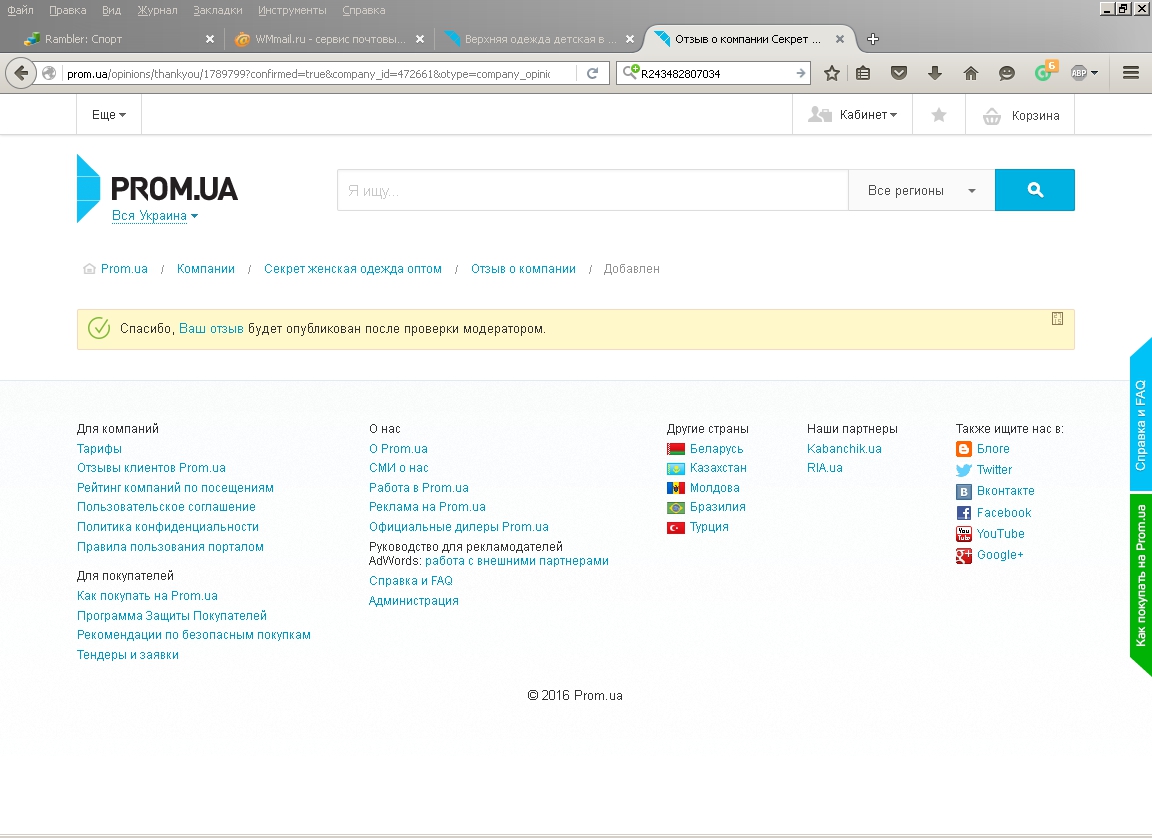The image size is (1152, 838).
Task: Open the Файл menu
Action: pyautogui.click(x=21, y=10)
